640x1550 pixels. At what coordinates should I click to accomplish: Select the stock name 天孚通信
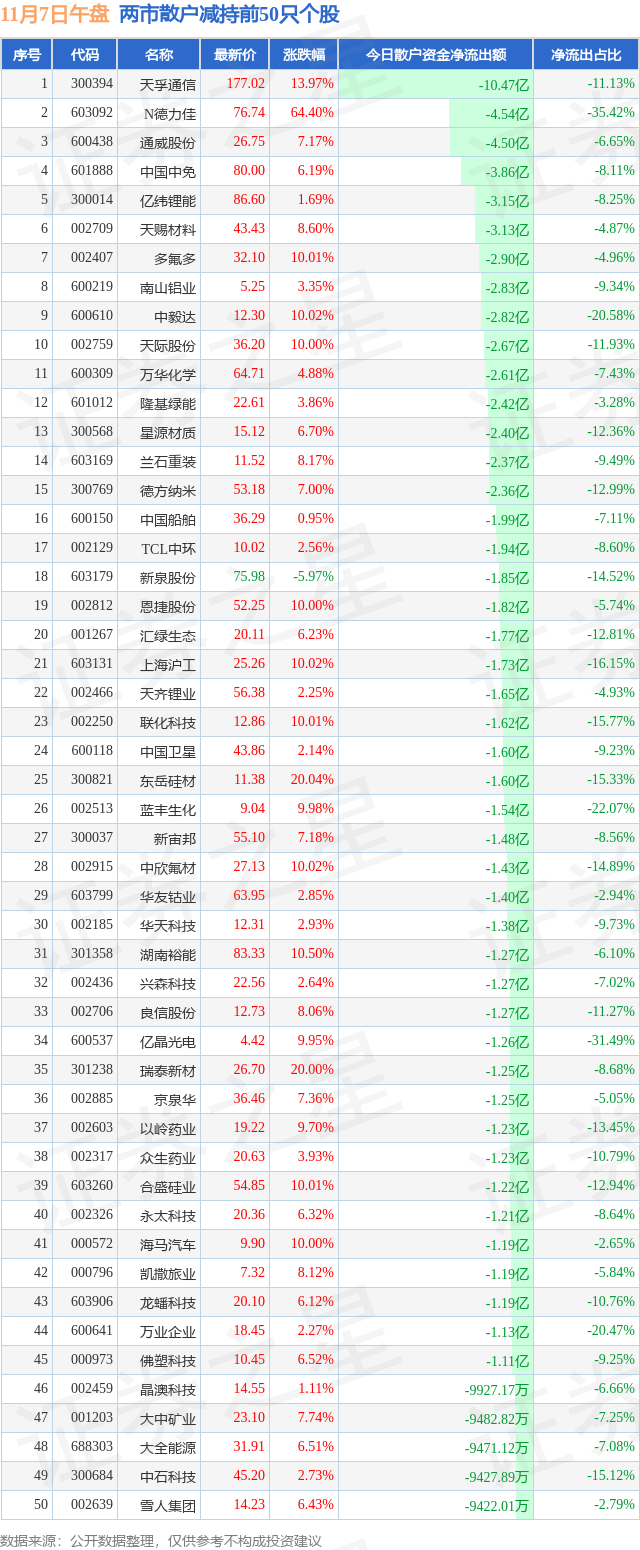(168, 84)
